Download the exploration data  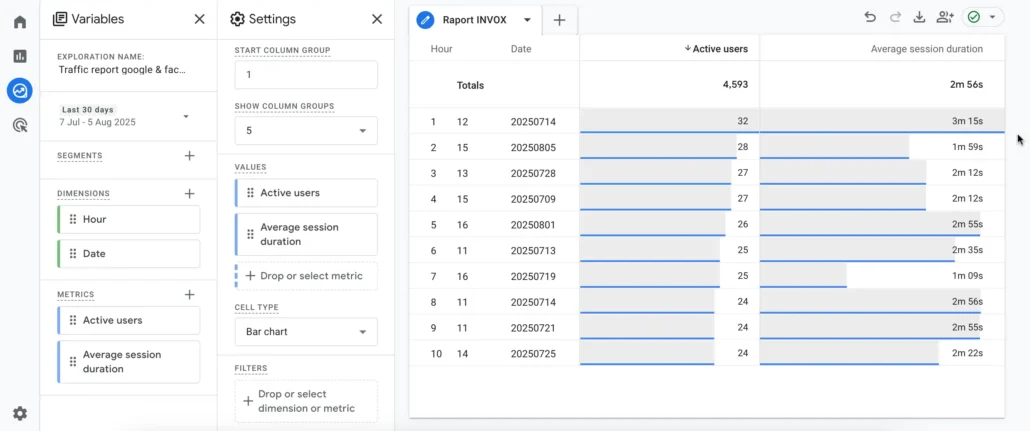[x=920, y=17]
